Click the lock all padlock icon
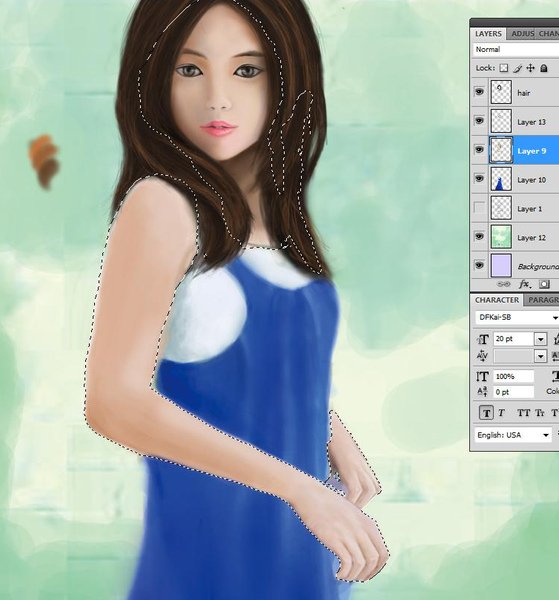Viewport: 559px width, 600px height. coord(544,68)
